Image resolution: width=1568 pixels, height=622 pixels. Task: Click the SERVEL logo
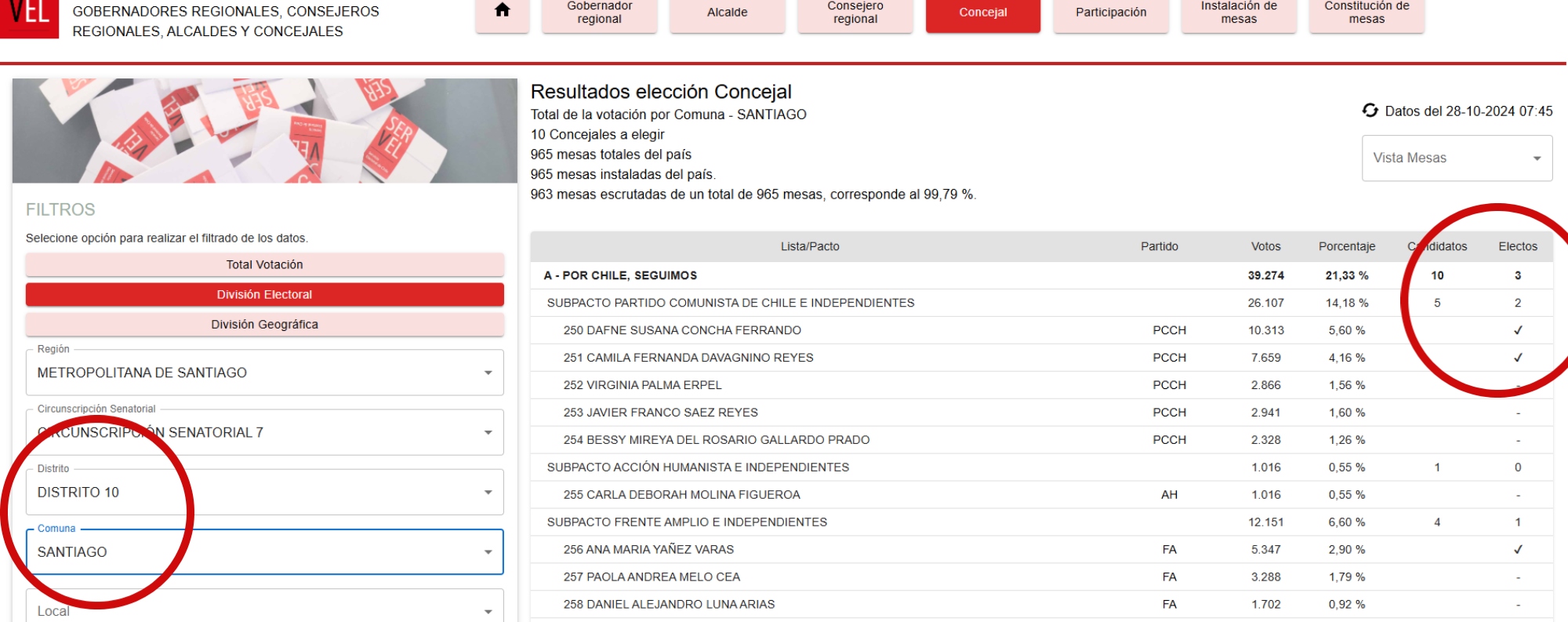tap(29, 16)
